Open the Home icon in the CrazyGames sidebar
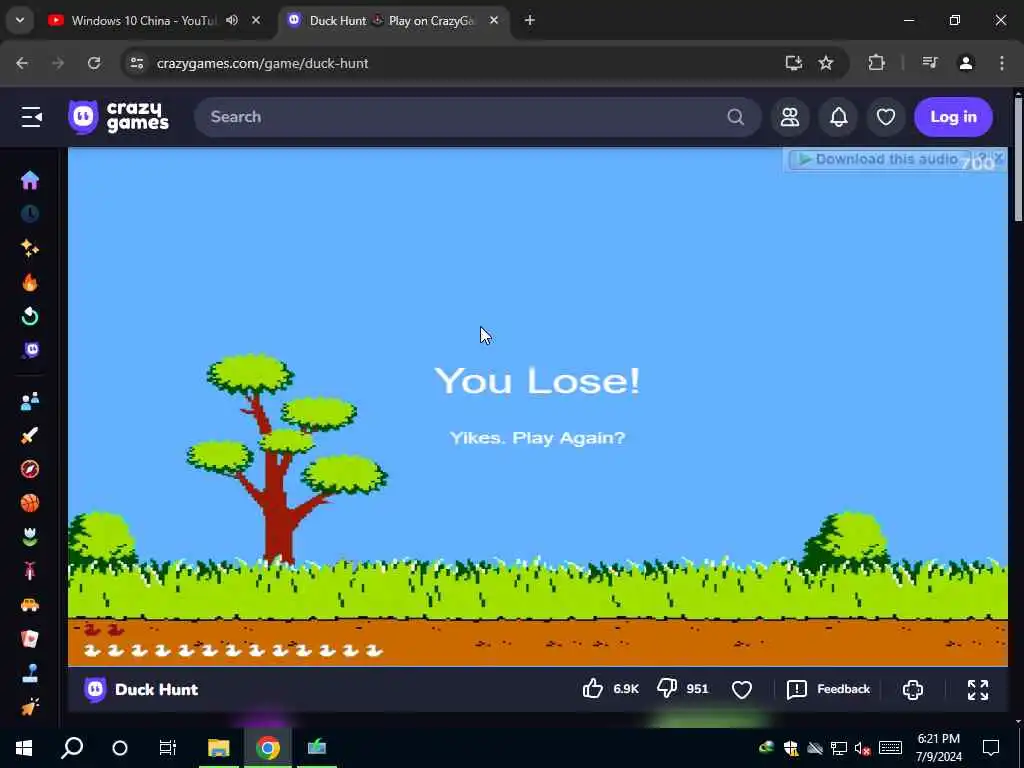Viewport: 1024px width, 768px height. pyautogui.click(x=29, y=180)
